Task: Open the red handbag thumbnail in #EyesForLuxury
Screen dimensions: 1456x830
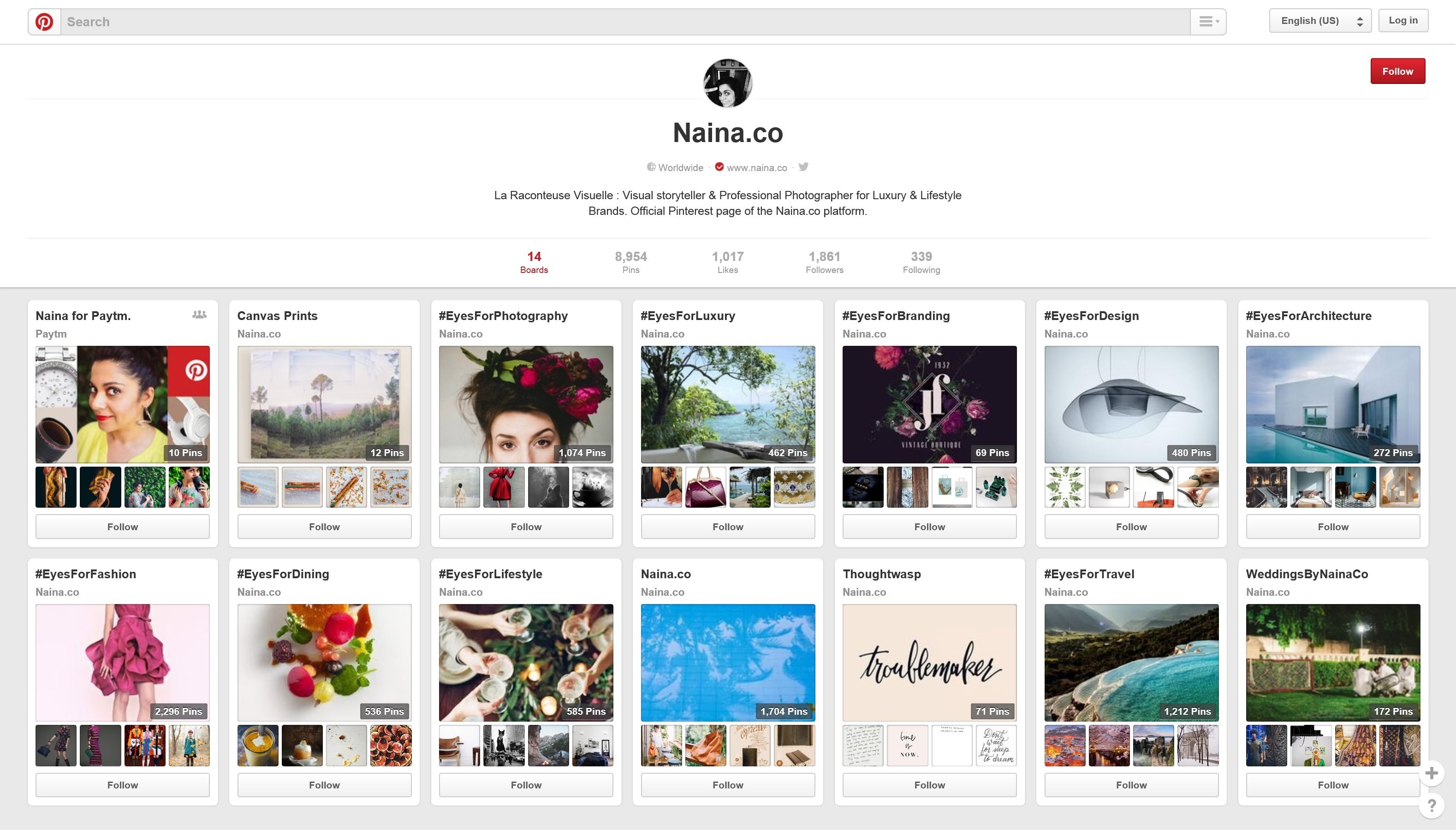Action: pos(706,487)
